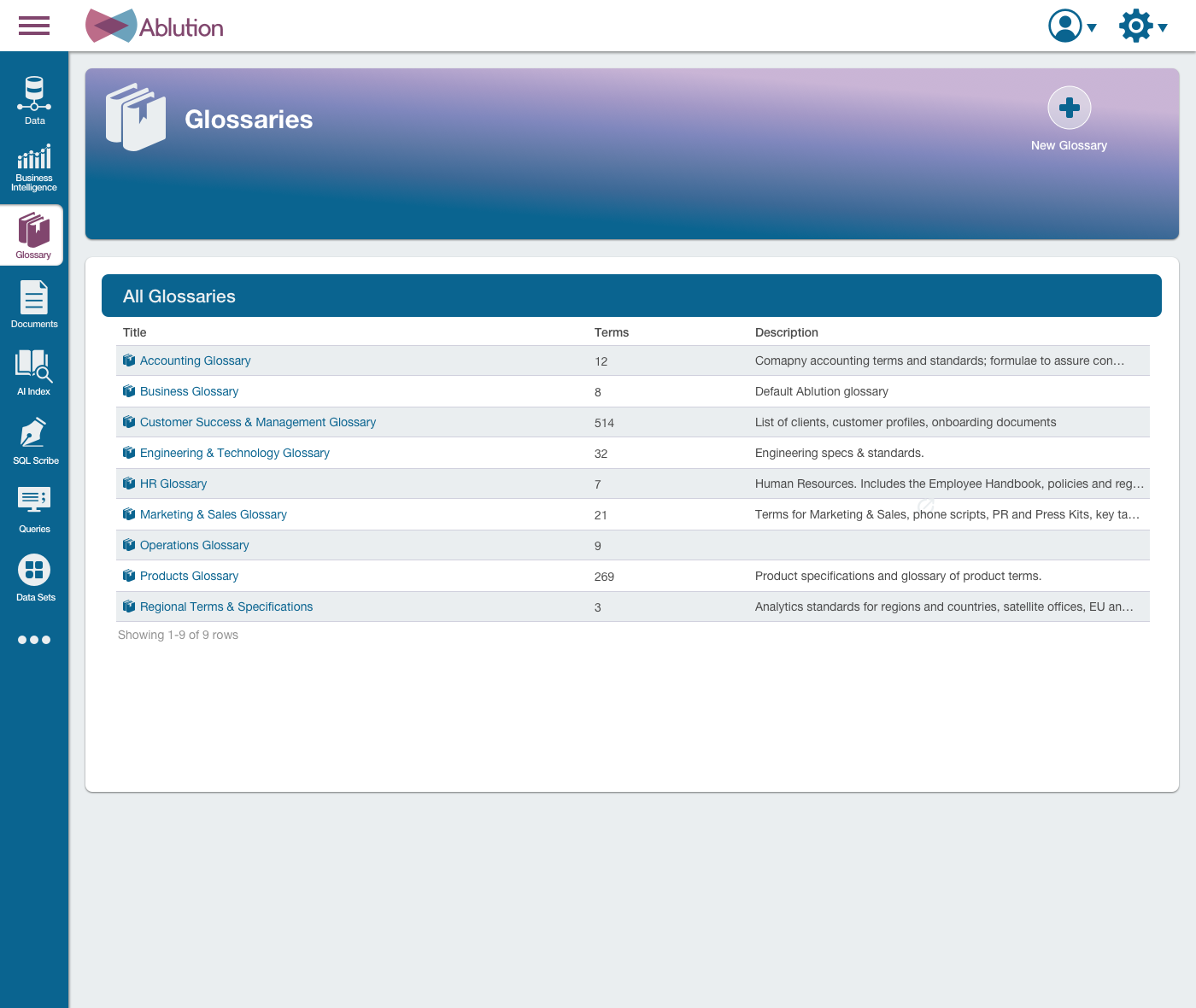Click the All Glossaries panel header
Image resolution: width=1196 pixels, height=1008 pixels.
click(x=631, y=296)
